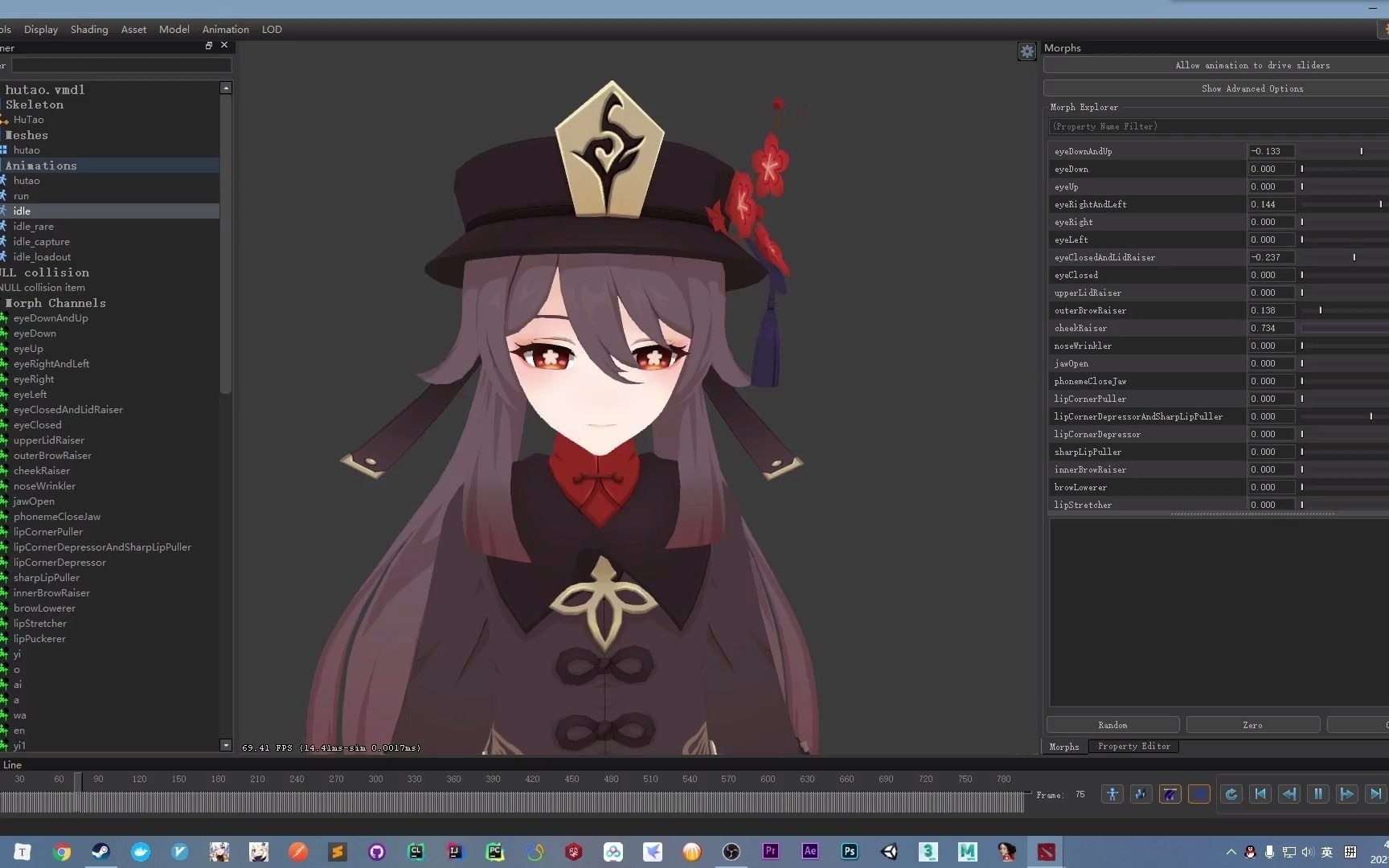
Task: Click the cheekRaiser value field 0.734
Action: pyautogui.click(x=1271, y=328)
